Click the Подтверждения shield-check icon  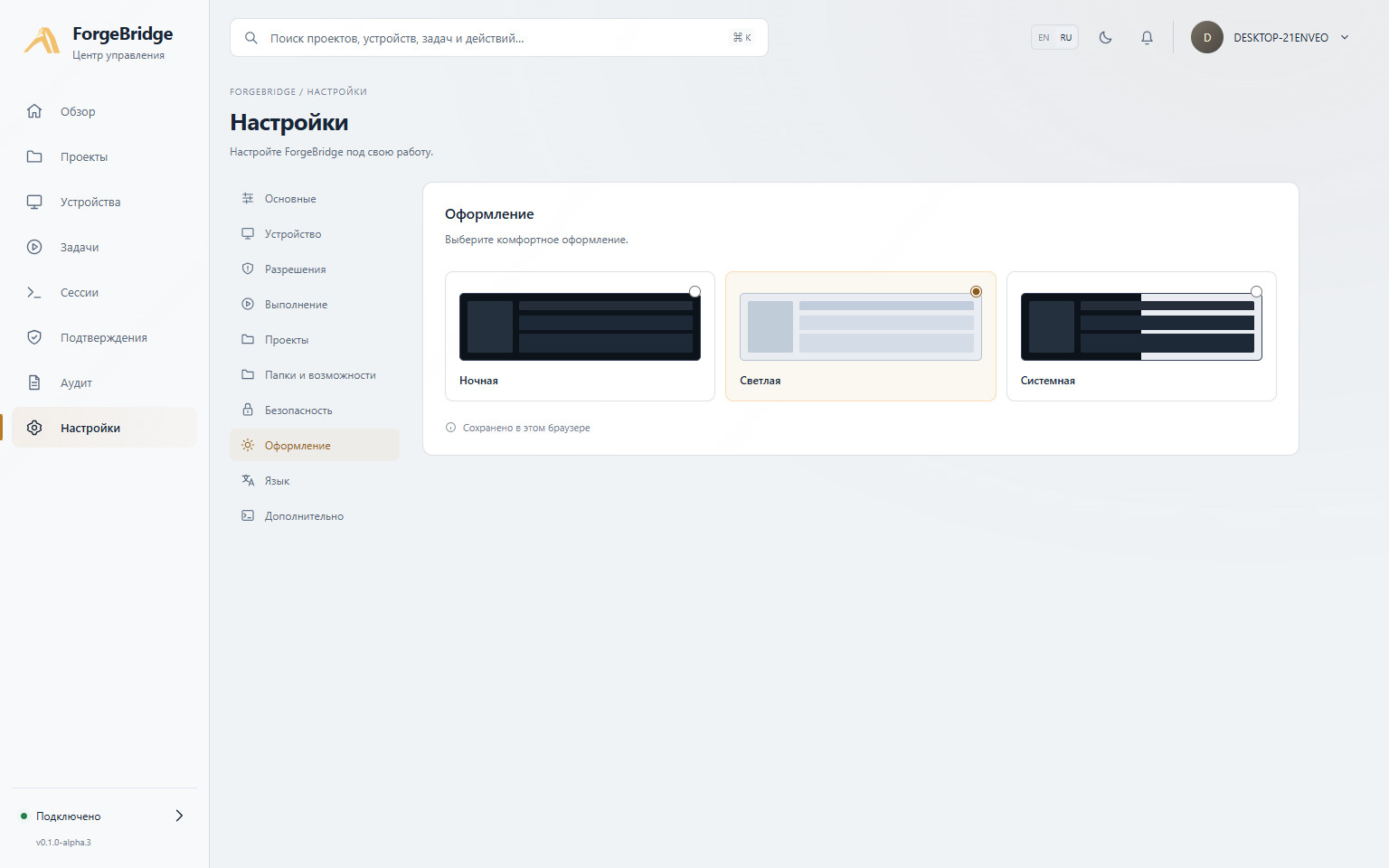pos(34,337)
